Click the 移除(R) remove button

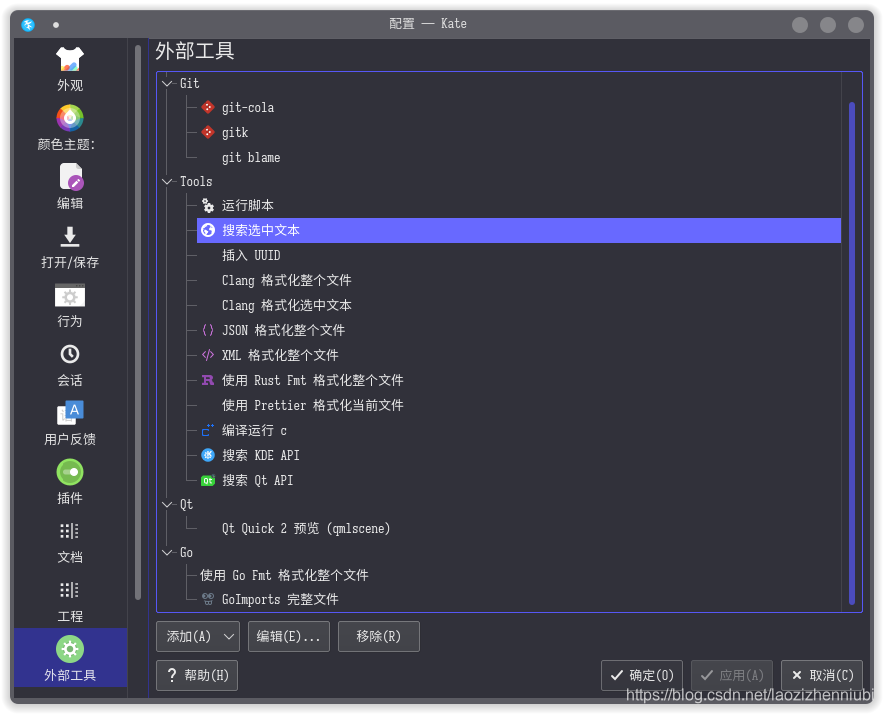379,636
